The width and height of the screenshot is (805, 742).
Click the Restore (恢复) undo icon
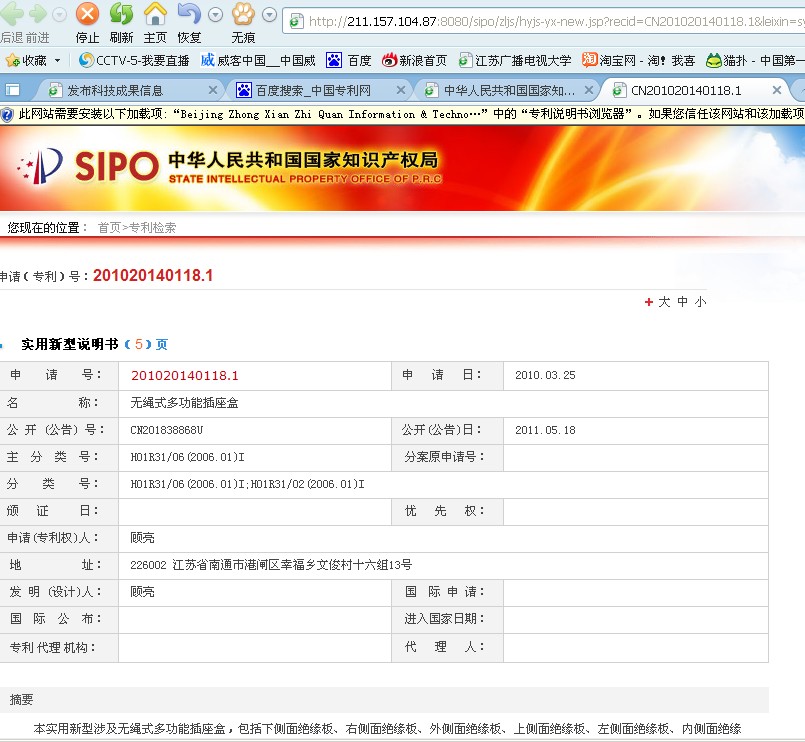click(x=188, y=15)
